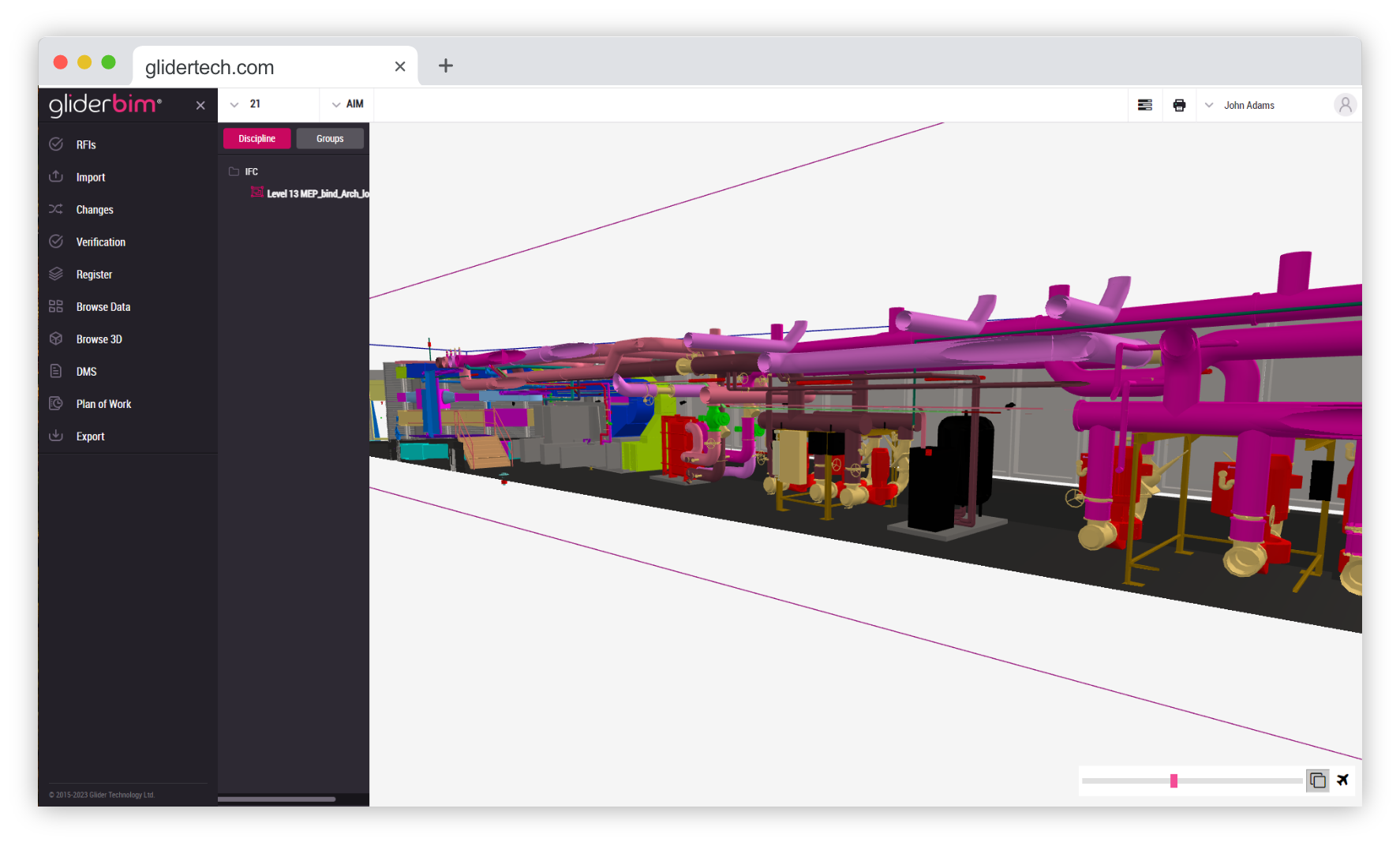
Task: Click the pink slider handle
Action: tap(1174, 780)
